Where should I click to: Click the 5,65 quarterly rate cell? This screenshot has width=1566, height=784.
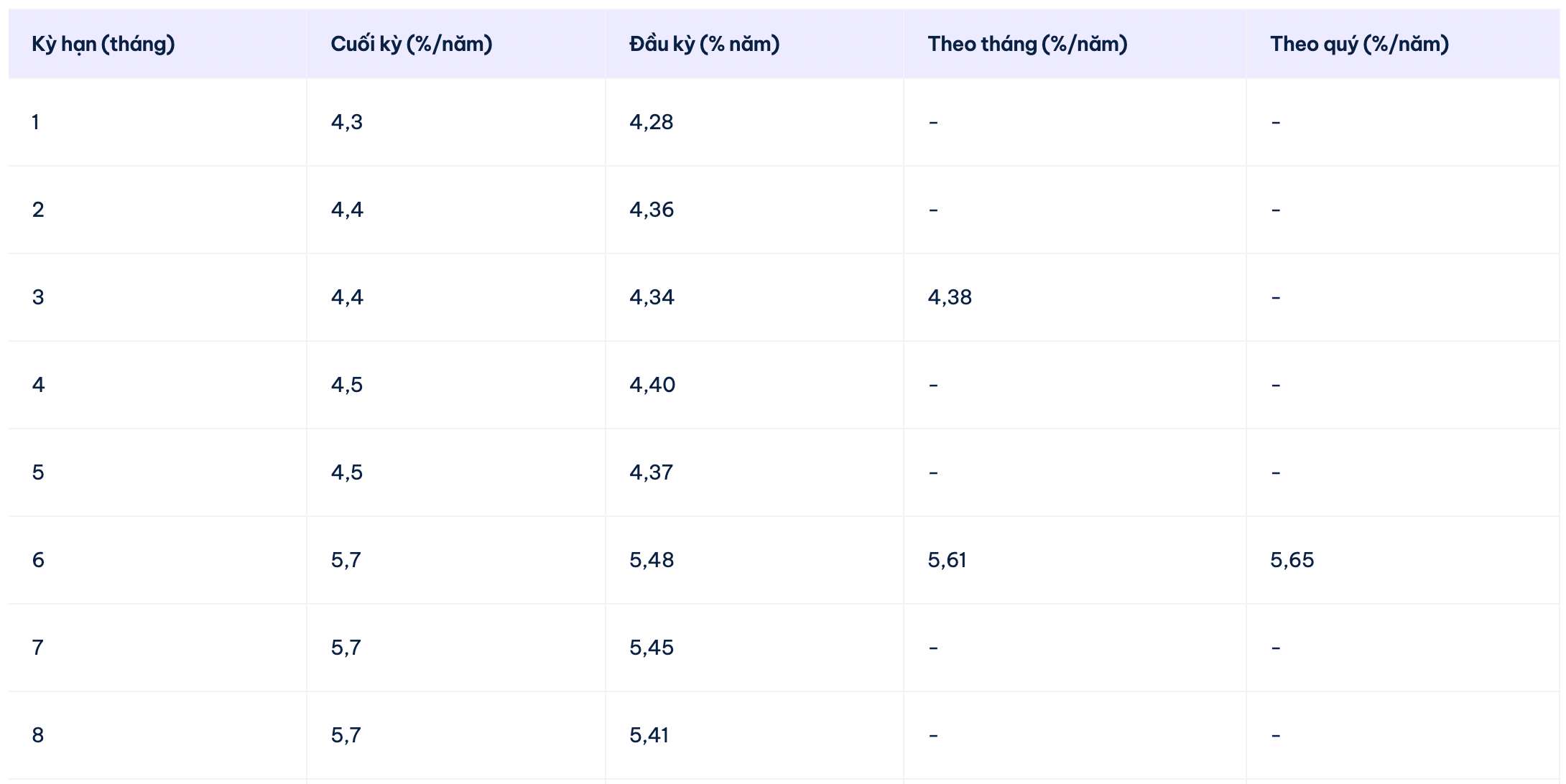click(x=1292, y=560)
